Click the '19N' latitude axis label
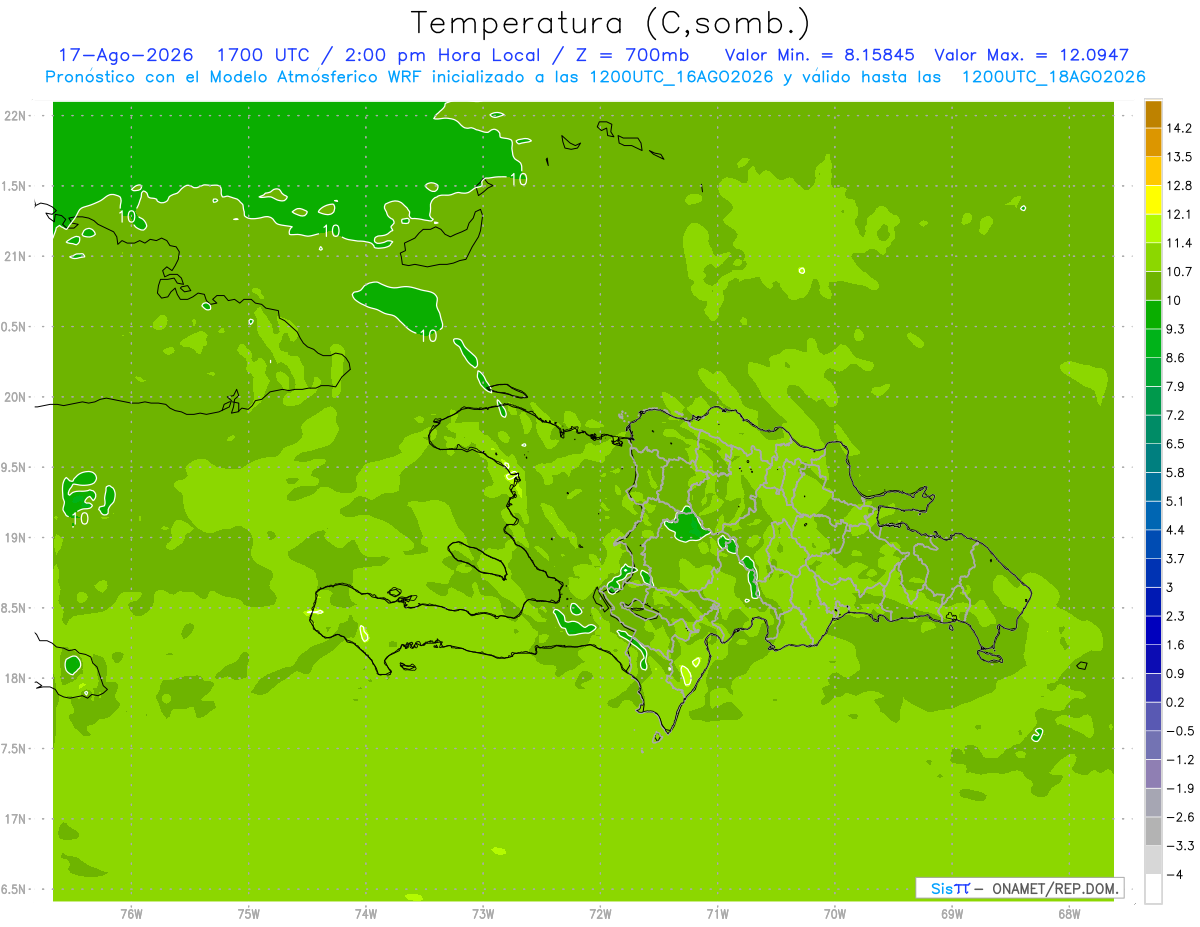 tap(15, 537)
